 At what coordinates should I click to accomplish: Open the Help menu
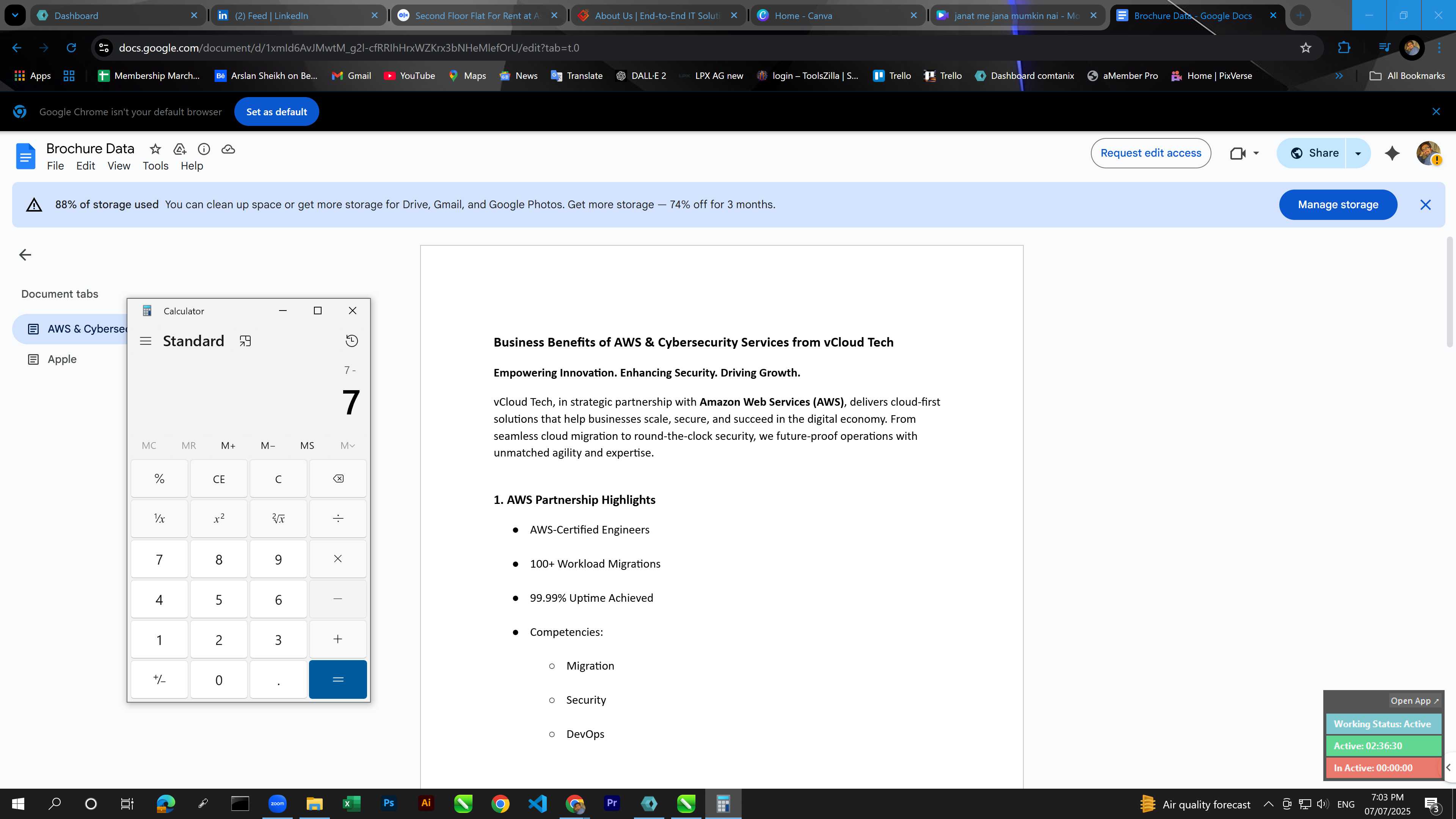(191, 166)
